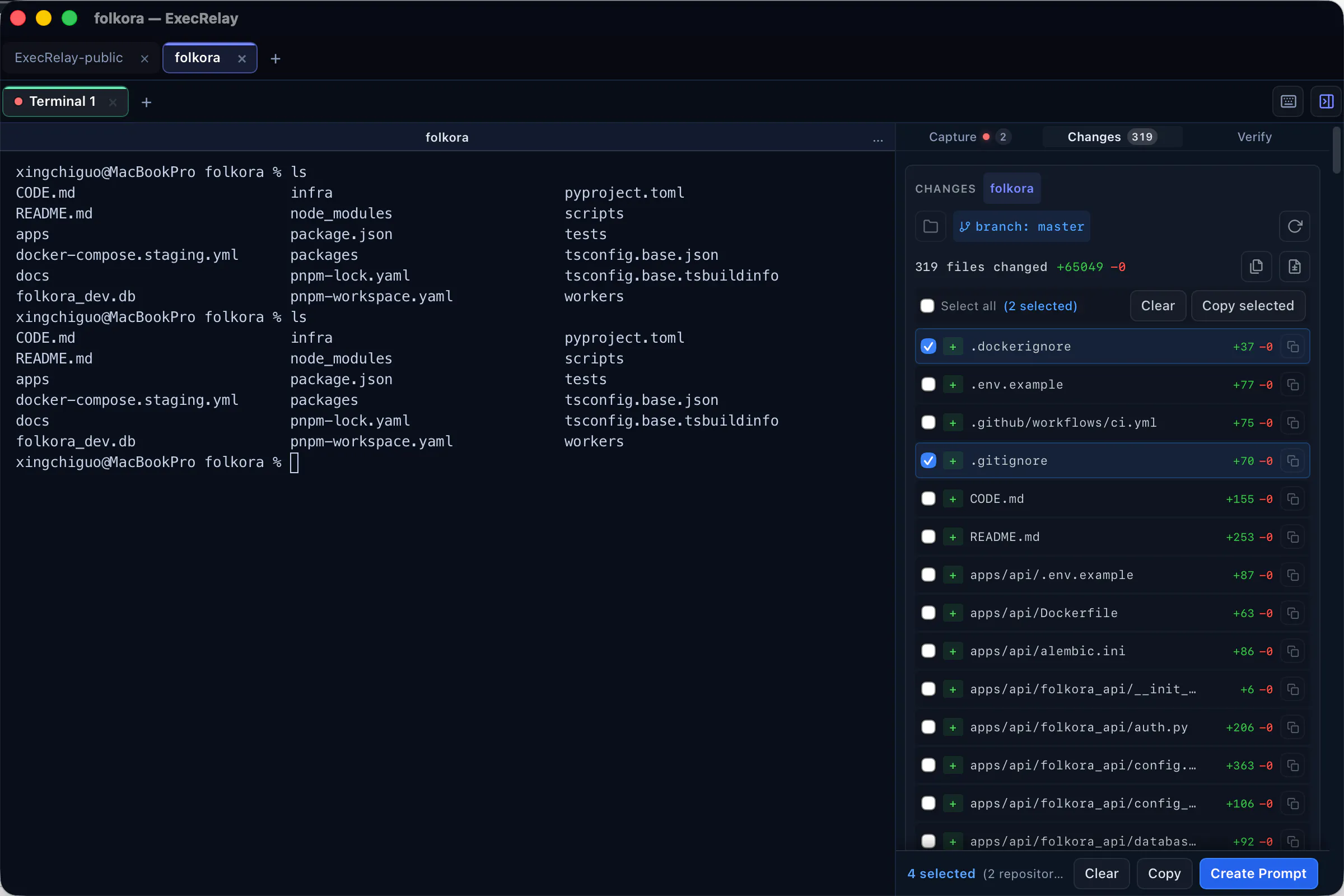Click the copy icon for apps/api/folkora_api/auth.py
The image size is (1344, 896).
(x=1292, y=727)
